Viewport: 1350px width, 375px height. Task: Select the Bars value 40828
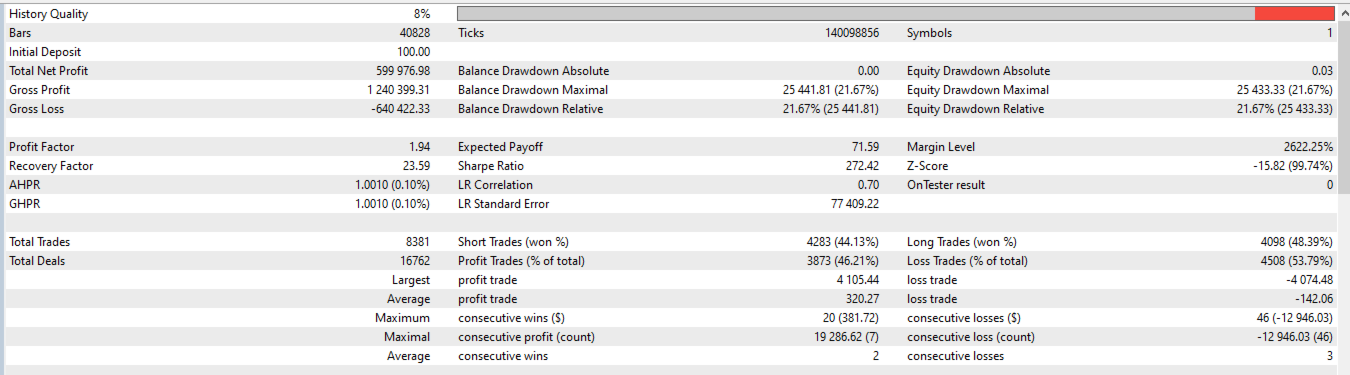[x=414, y=33]
